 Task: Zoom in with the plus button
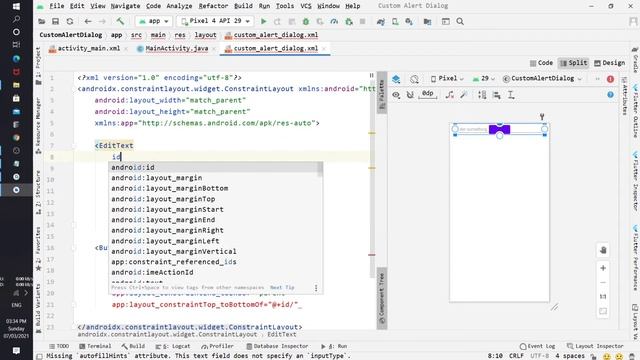pos(603,268)
